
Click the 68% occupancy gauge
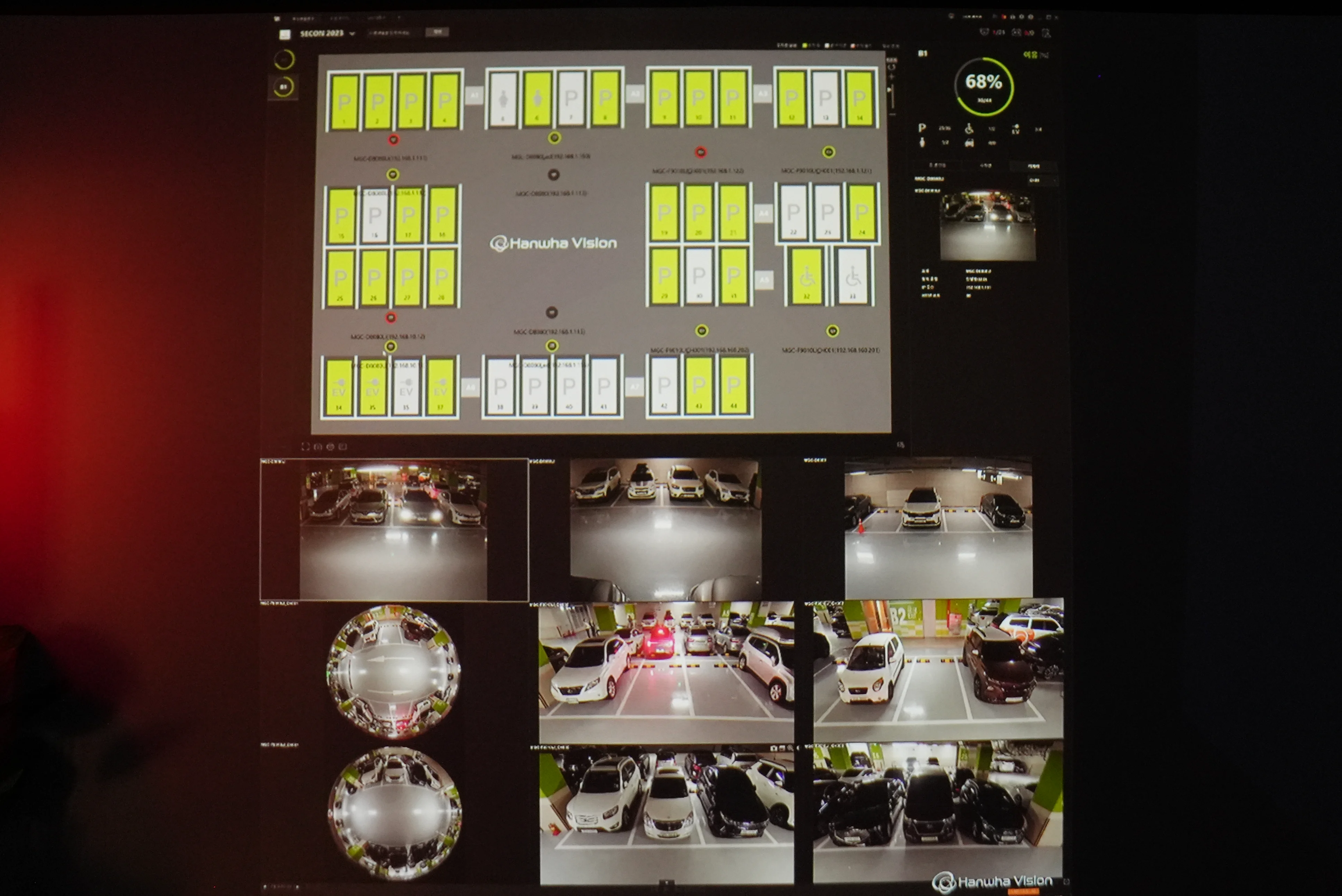[x=984, y=86]
